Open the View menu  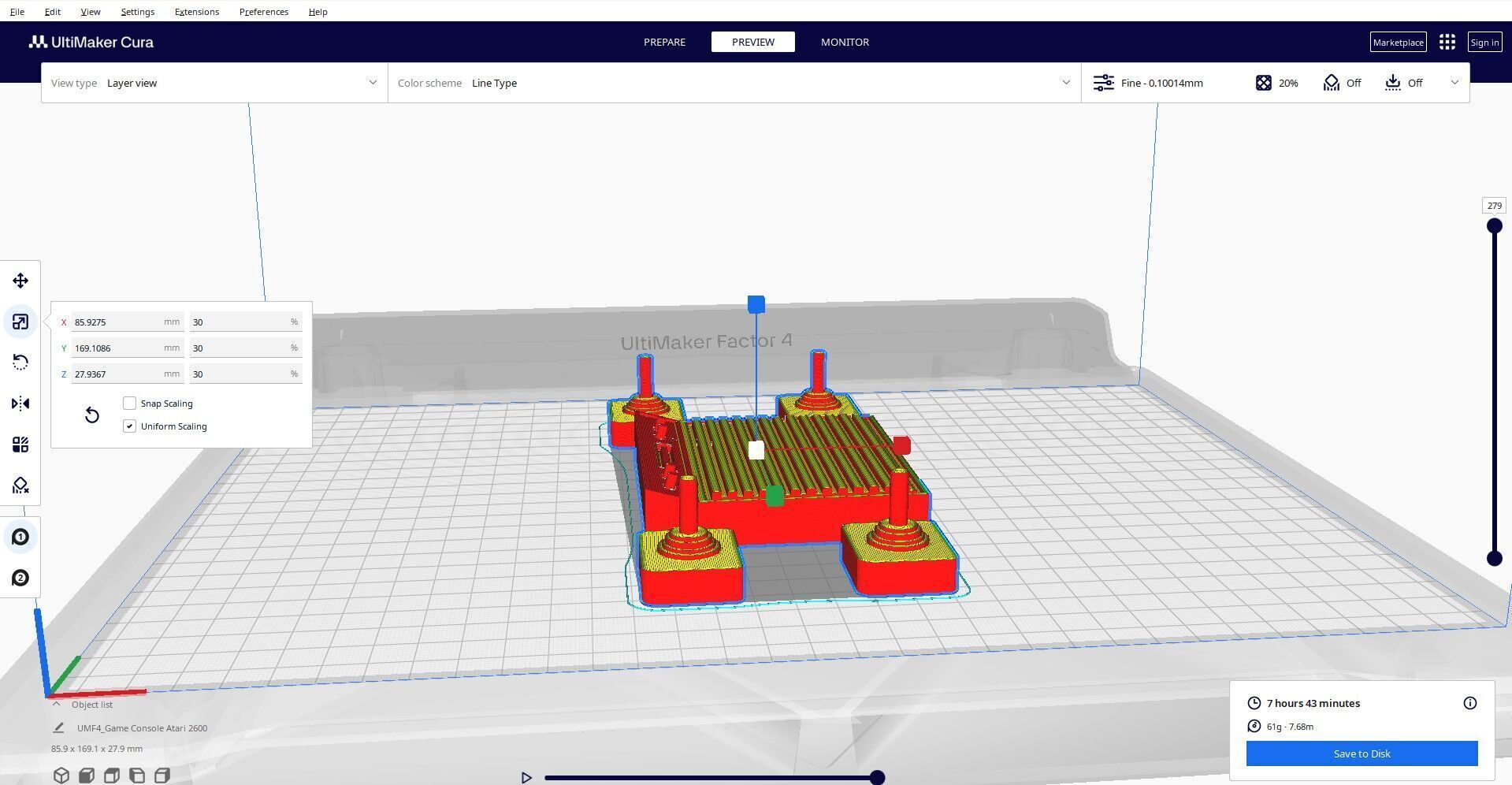91,12
